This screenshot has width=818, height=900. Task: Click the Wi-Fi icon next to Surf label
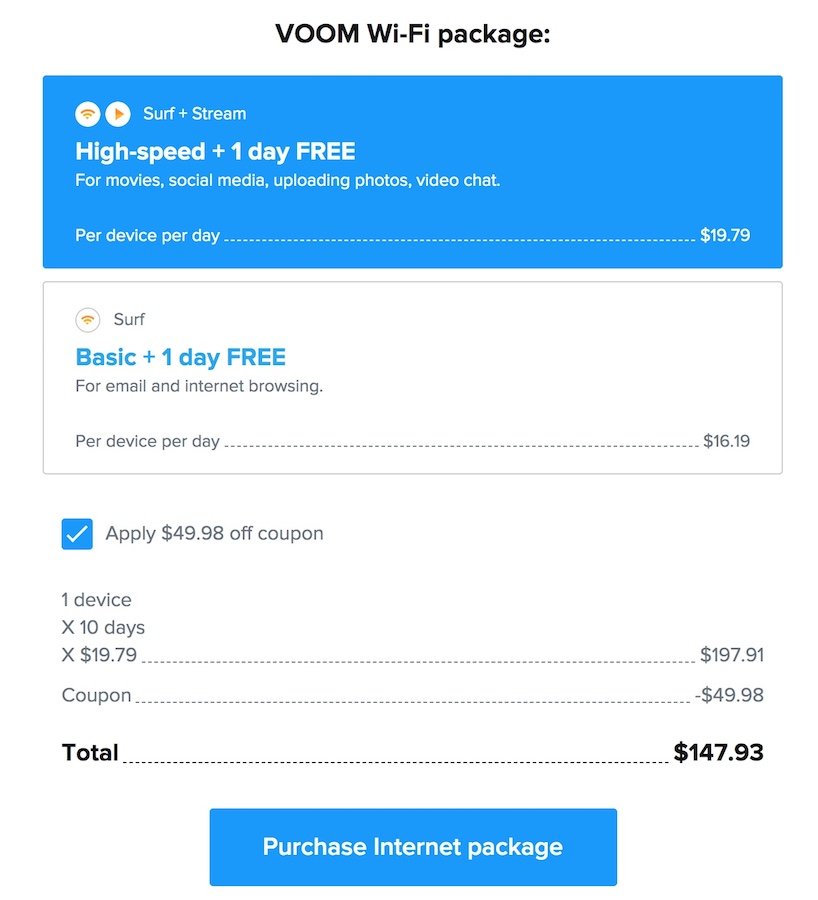(x=87, y=320)
